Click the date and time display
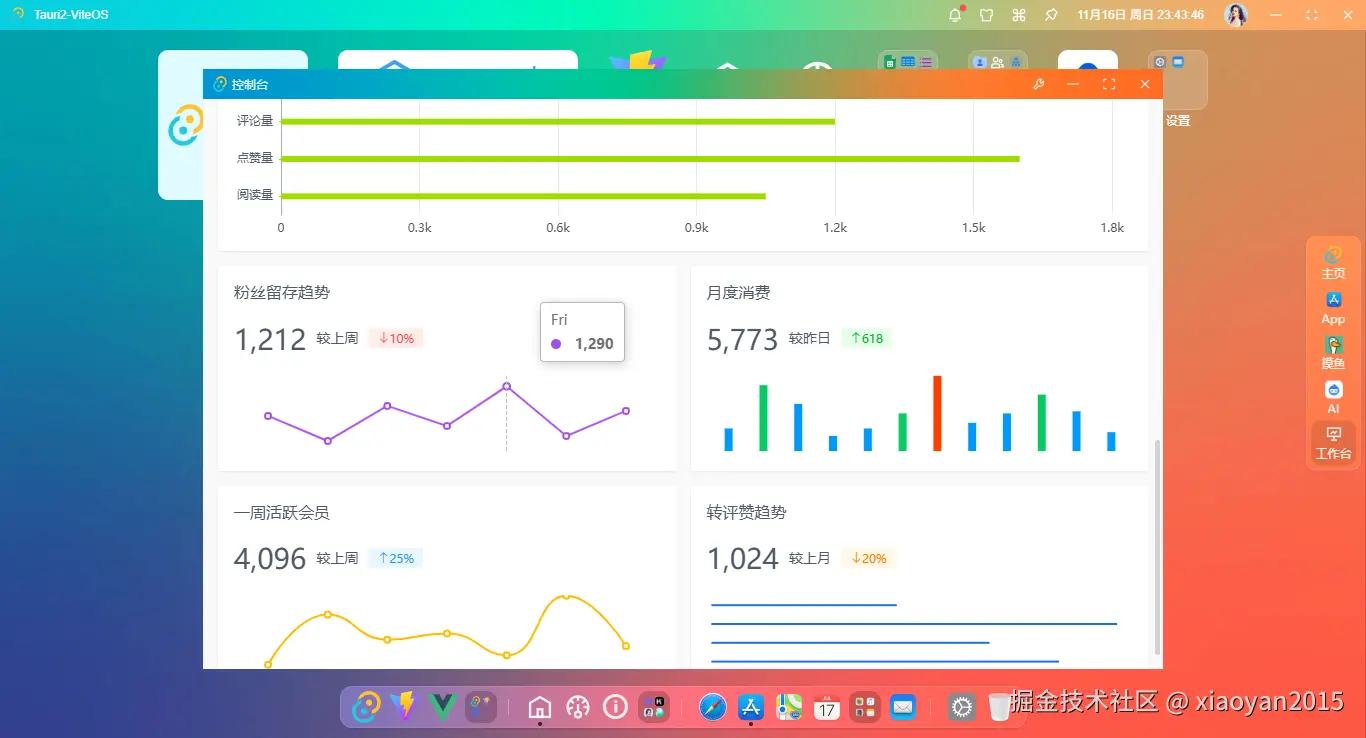Screen dimensions: 1366x738 tap(1141, 15)
